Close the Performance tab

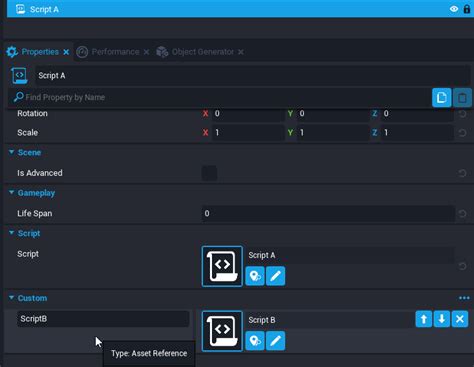146,52
